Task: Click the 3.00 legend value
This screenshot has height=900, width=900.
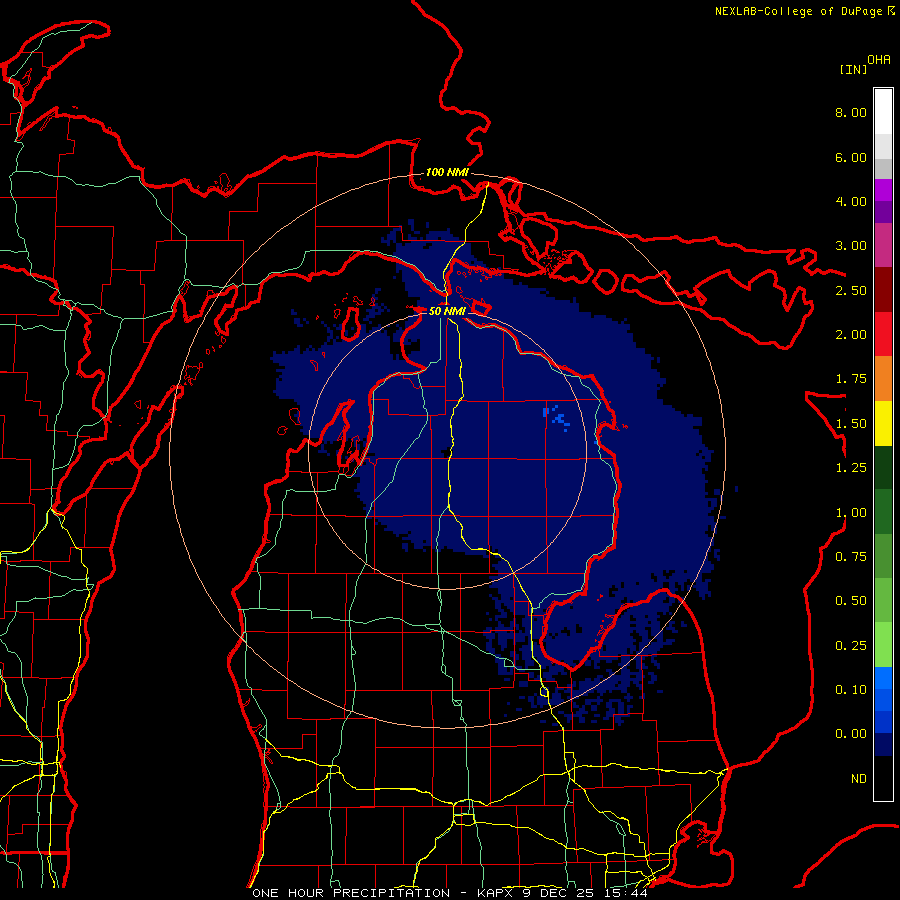Action: (x=851, y=246)
